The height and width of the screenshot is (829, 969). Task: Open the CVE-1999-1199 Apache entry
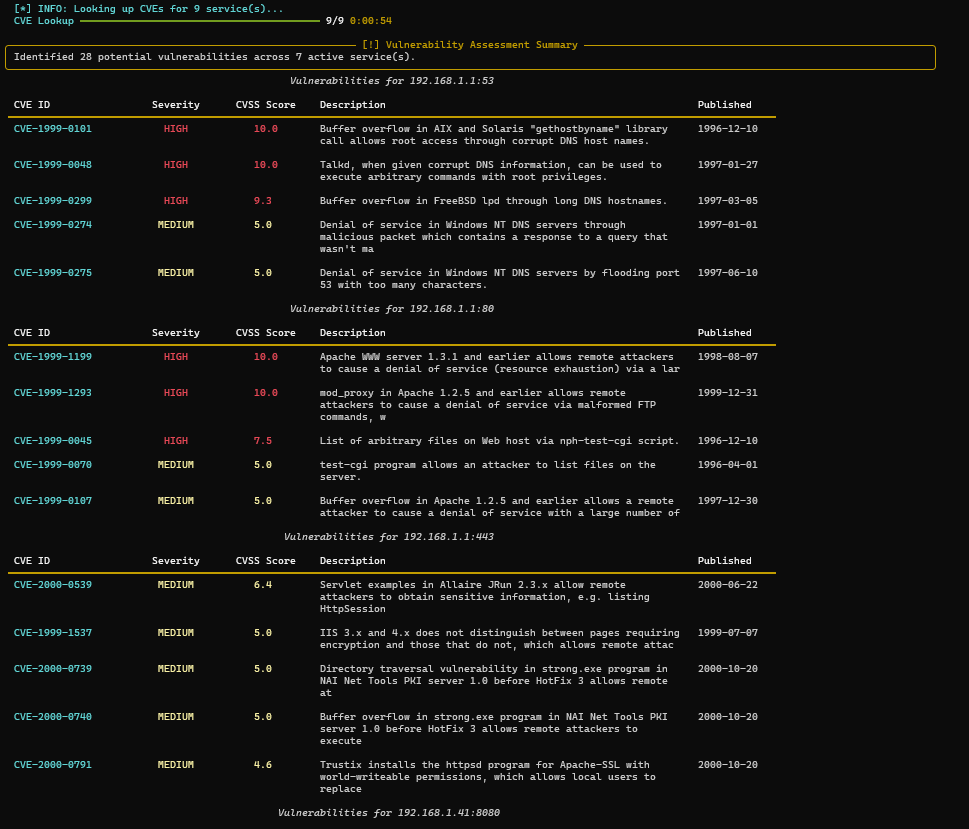pyautogui.click(x=53, y=357)
